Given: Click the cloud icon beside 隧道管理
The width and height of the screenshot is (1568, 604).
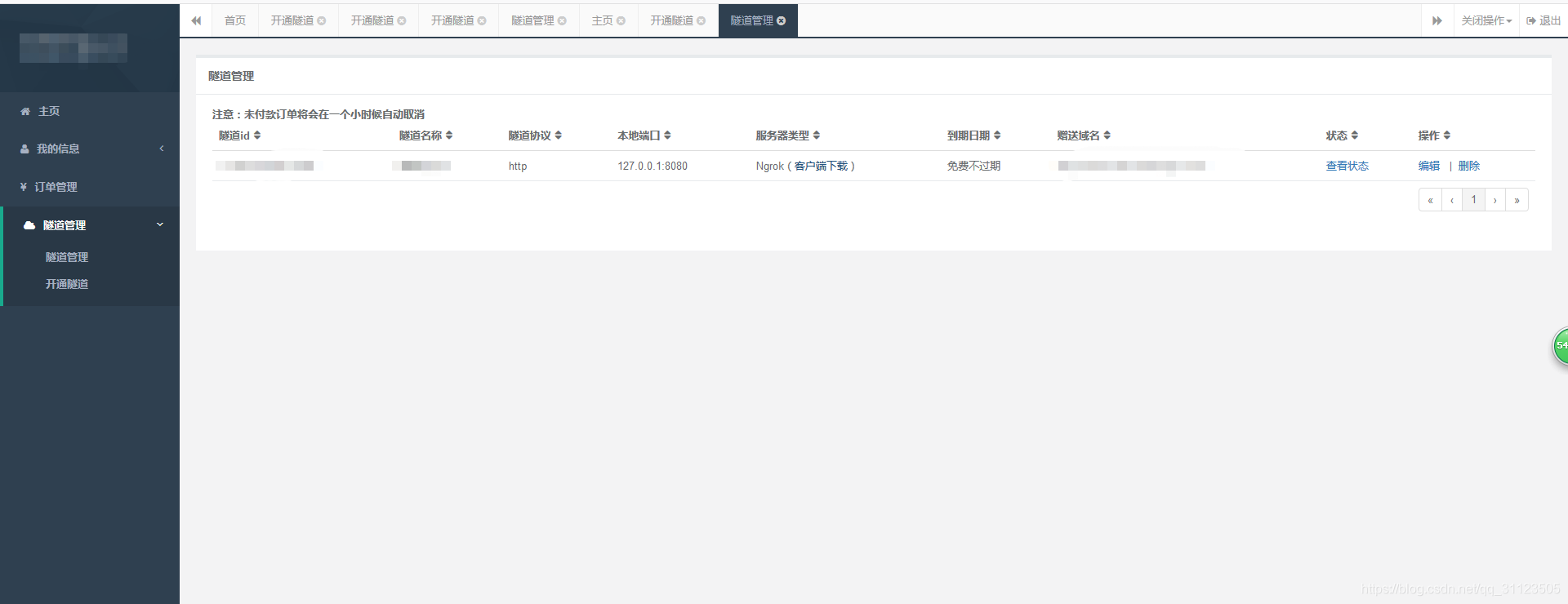Looking at the screenshot, I should coord(29,225).
